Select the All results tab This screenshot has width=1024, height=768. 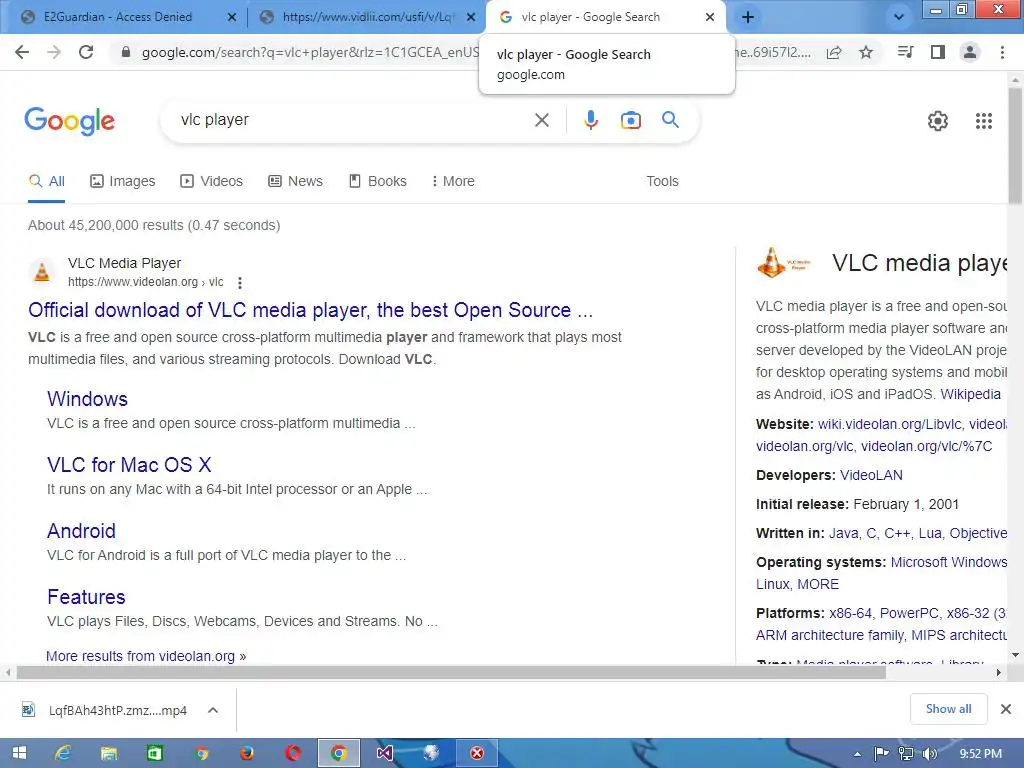coord(46,182)
